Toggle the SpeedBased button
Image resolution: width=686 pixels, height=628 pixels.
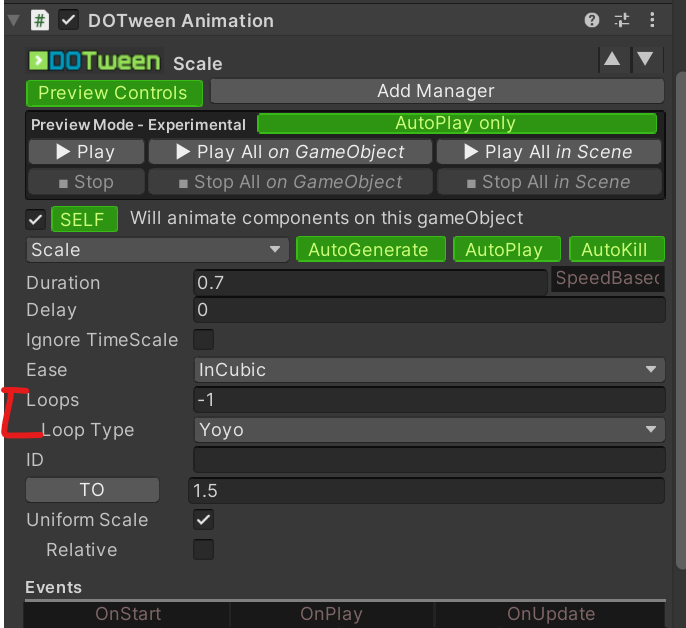pyautogui.click(x=607, y=278)
